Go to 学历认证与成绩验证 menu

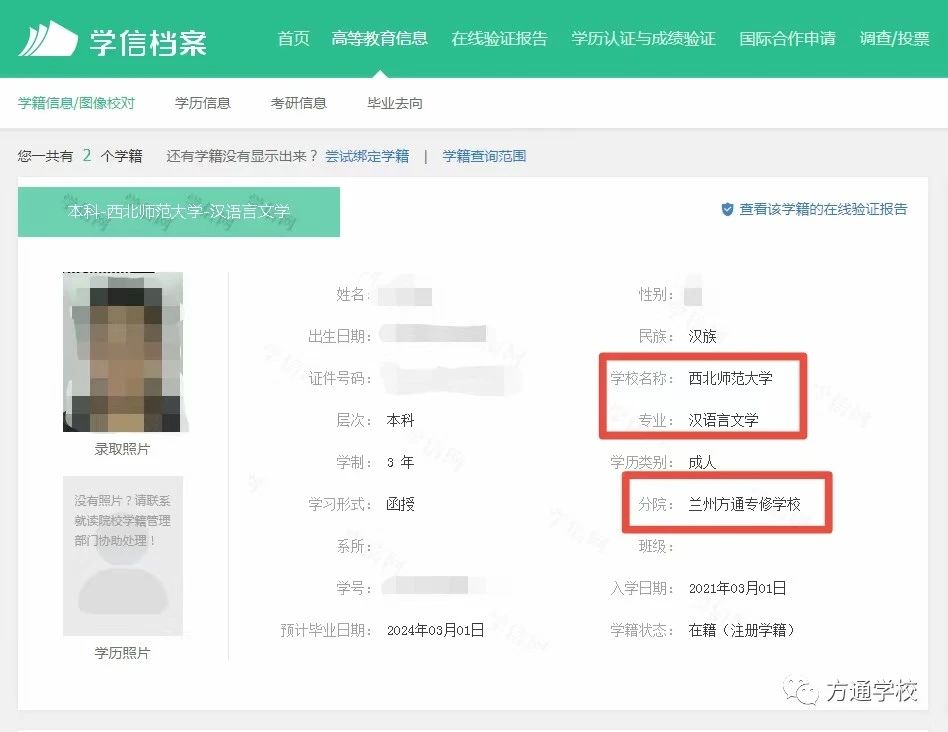click(643, 39)
